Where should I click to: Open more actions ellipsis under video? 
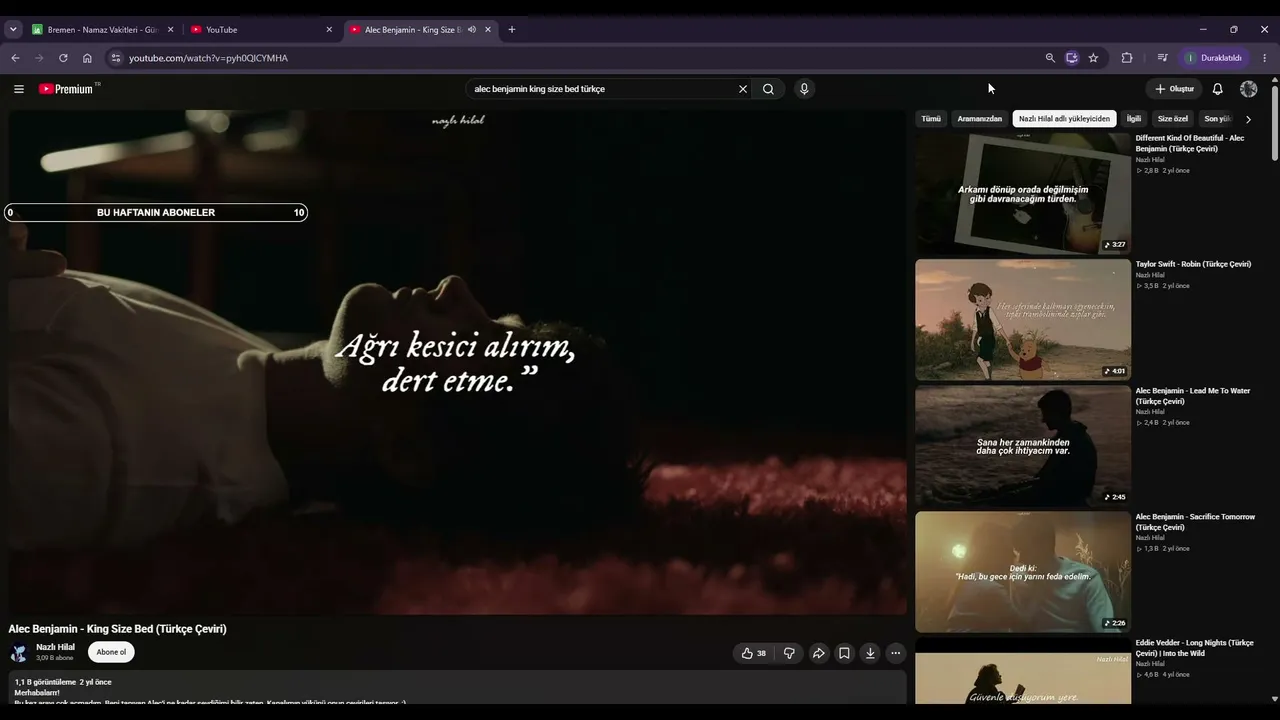coord(896,653)
